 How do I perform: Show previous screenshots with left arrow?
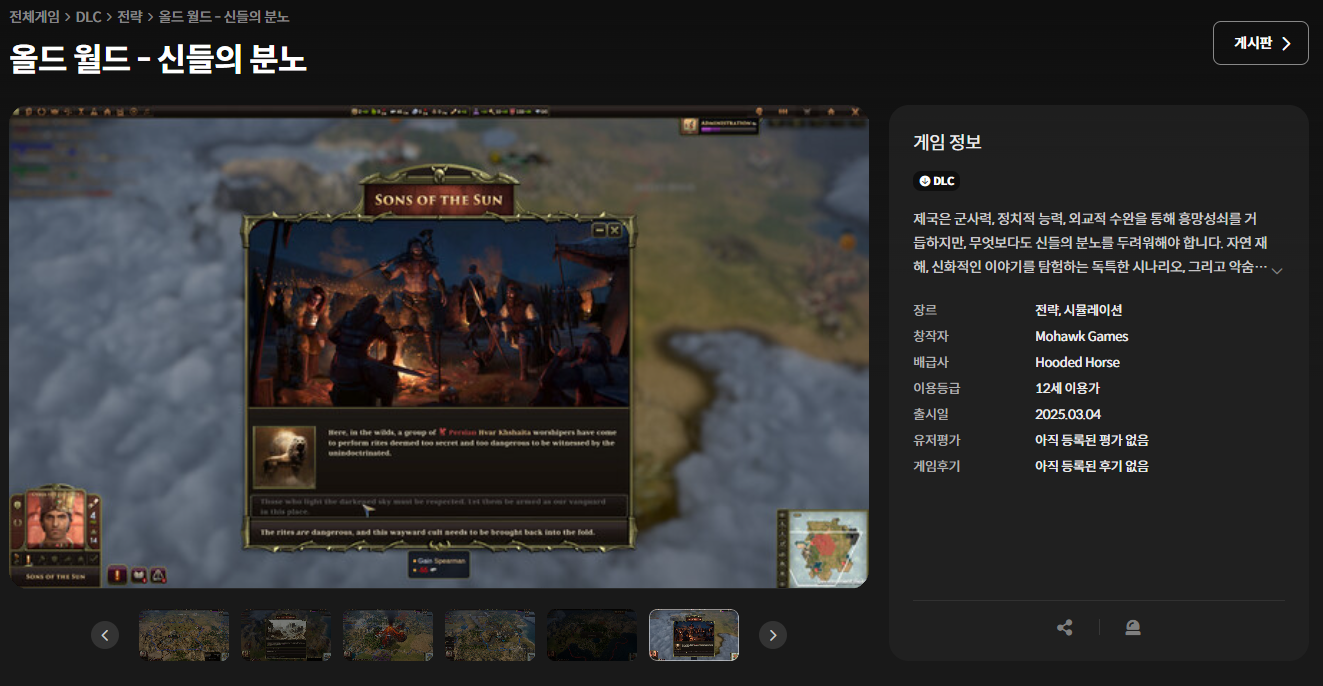pyautogui.click(x=105, y=635)
